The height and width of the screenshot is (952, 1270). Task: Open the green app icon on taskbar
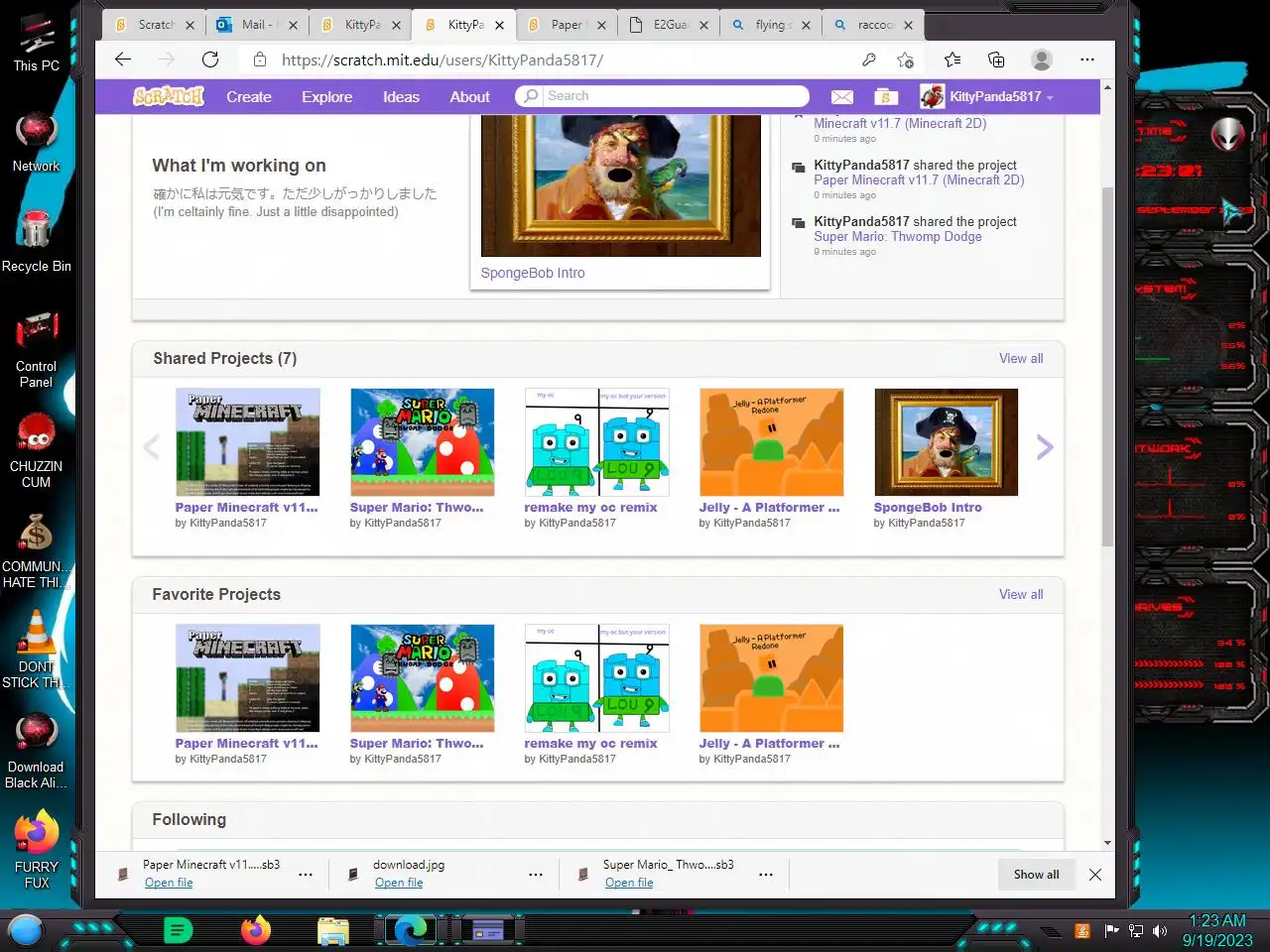click(179, 930)
